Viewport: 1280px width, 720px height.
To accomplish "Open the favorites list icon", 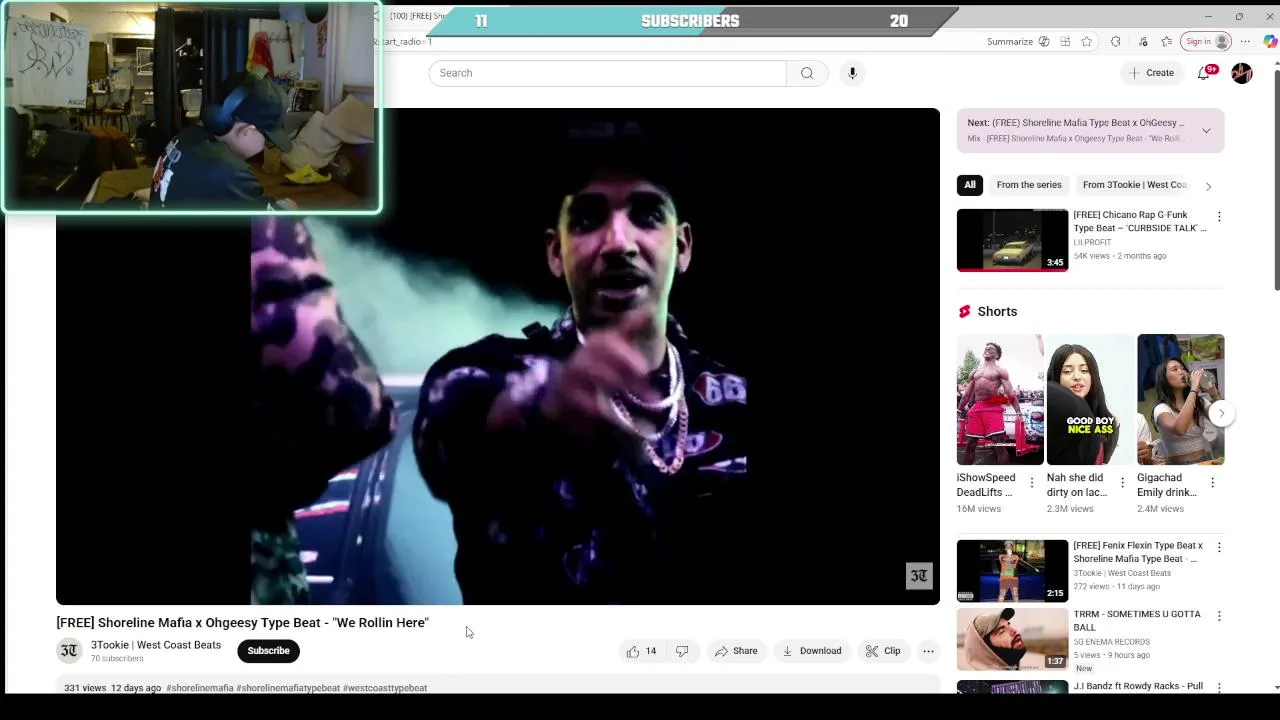I will (1166, 42).
